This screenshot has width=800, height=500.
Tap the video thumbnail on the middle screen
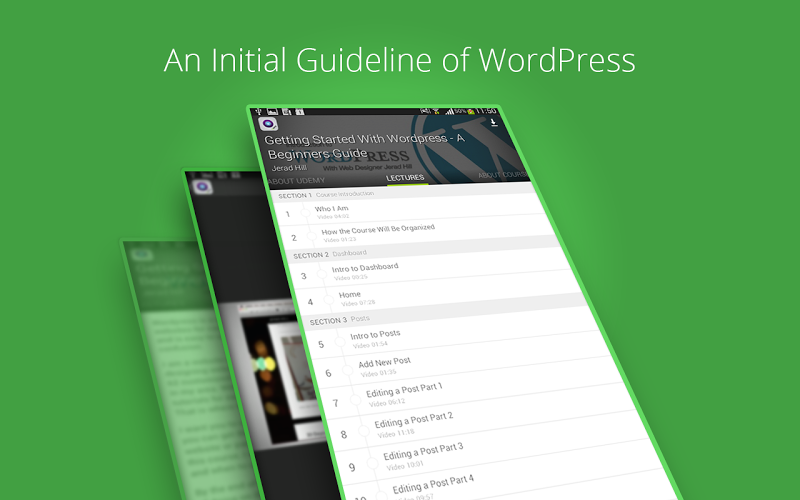coord(273,372)
